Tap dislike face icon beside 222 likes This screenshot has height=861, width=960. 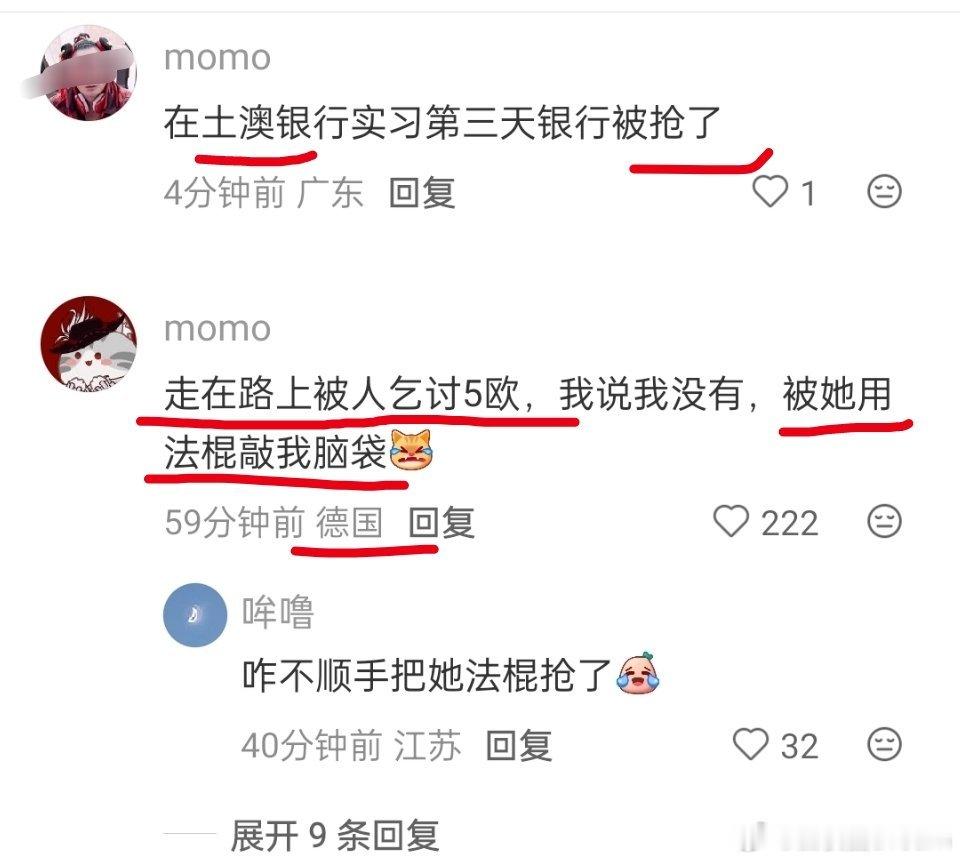884,522
